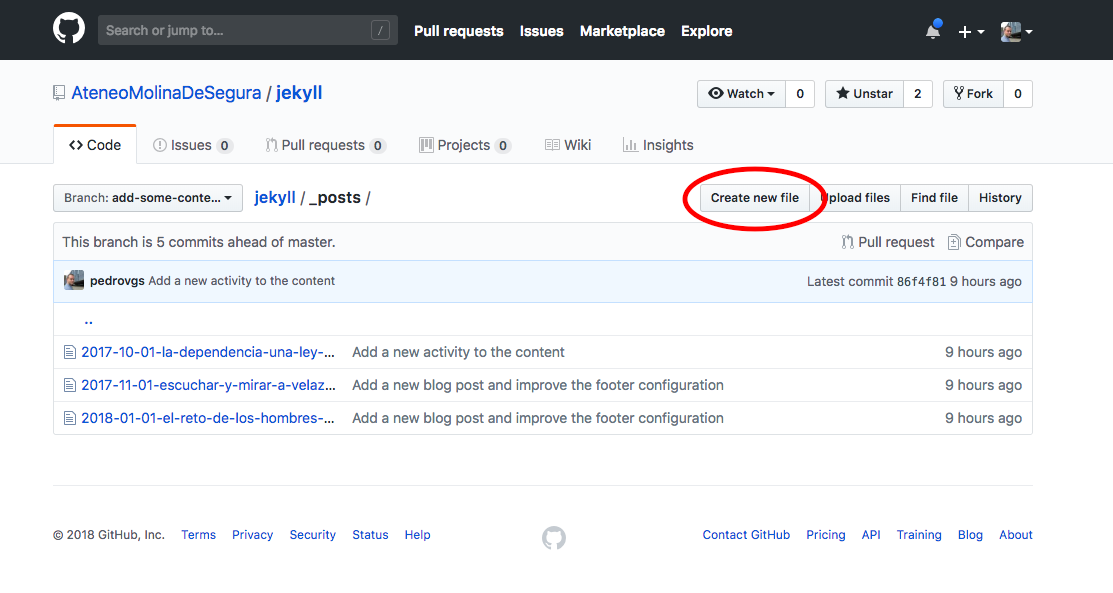1113x593 pixels.
Task: Open Explore in top navigation
Action: [706, 31]
